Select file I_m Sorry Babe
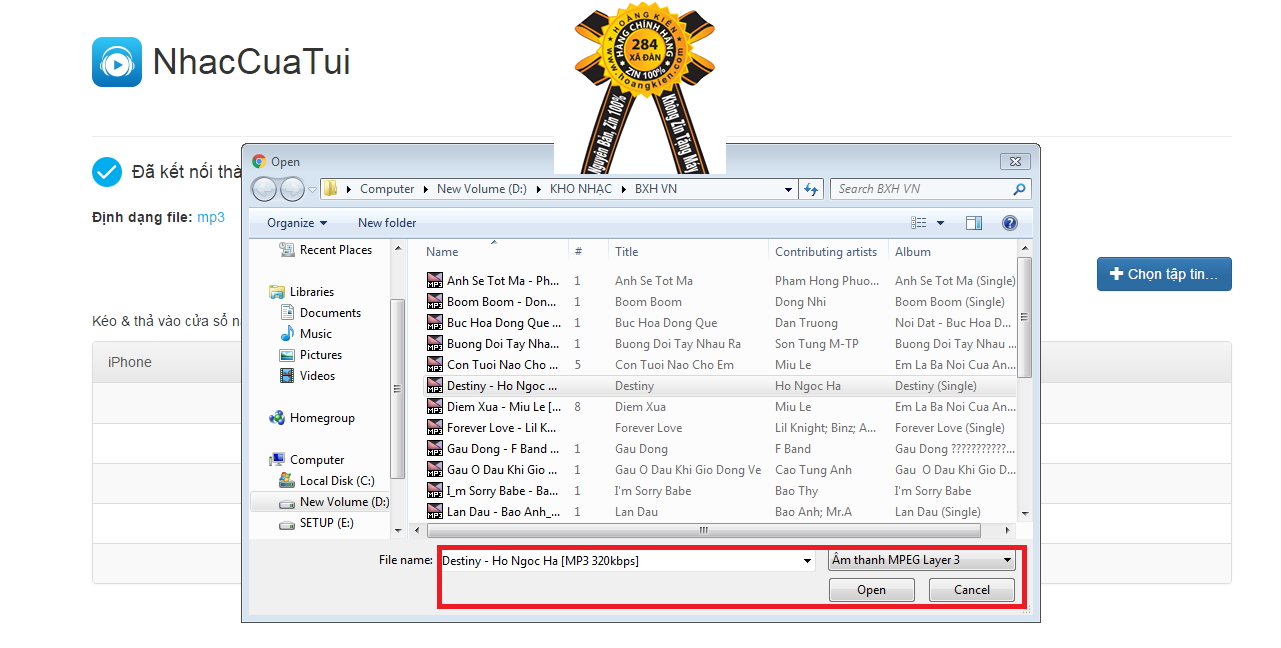This screenshot has width=1281, height=648. pyautogui.click(x=720, y=491)
